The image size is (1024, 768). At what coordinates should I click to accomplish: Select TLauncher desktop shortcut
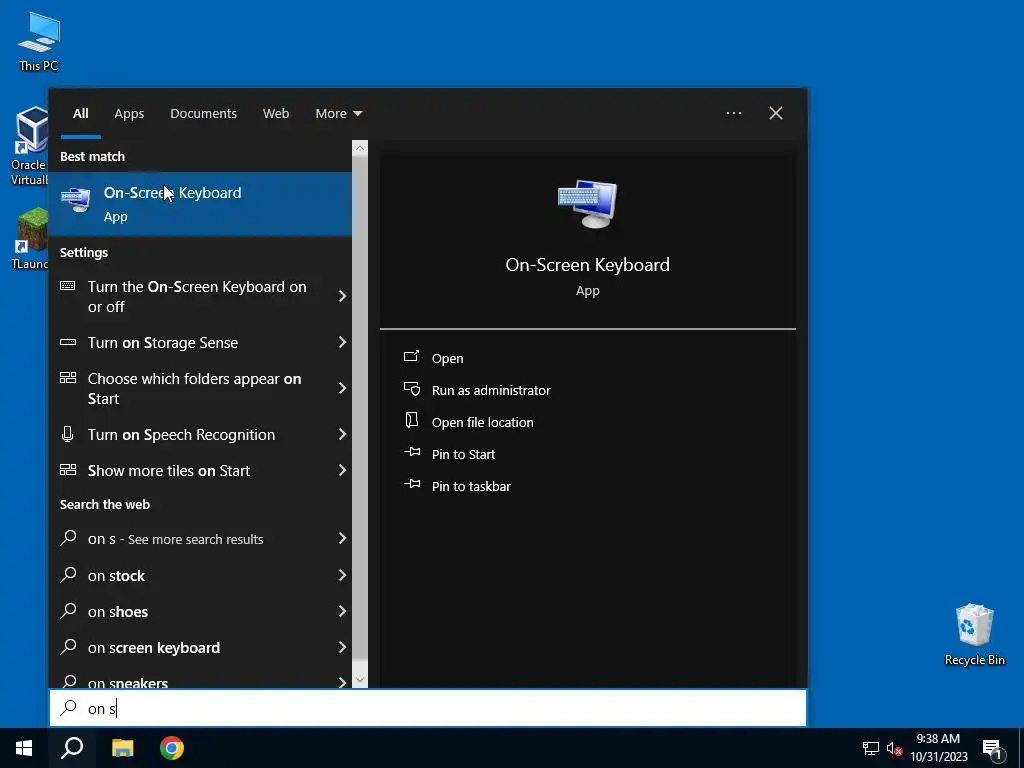31,238
